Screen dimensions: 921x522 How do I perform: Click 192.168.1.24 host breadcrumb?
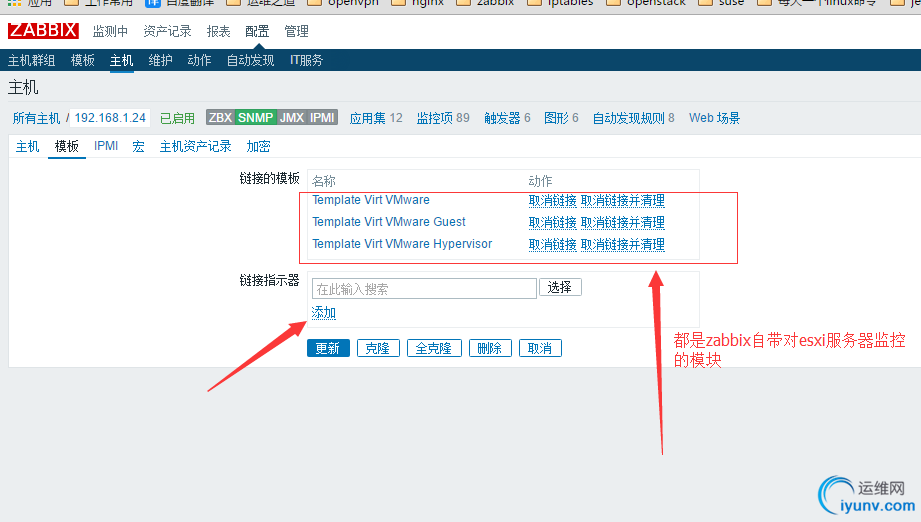(110, 118)
